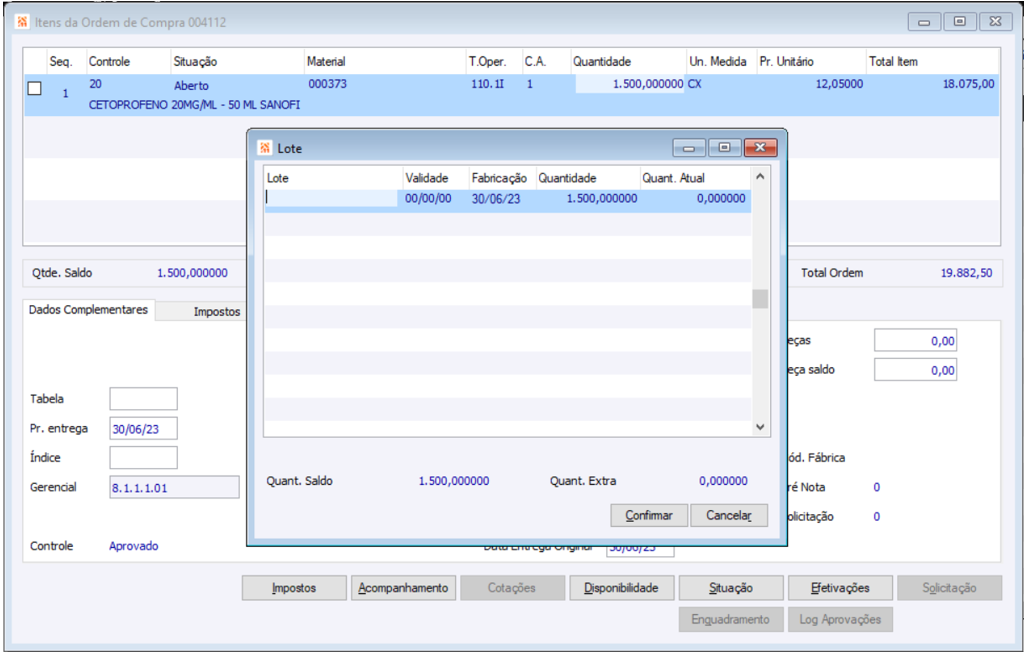Click the Fabricação column header
The image size is (1025, 654).
503,178
